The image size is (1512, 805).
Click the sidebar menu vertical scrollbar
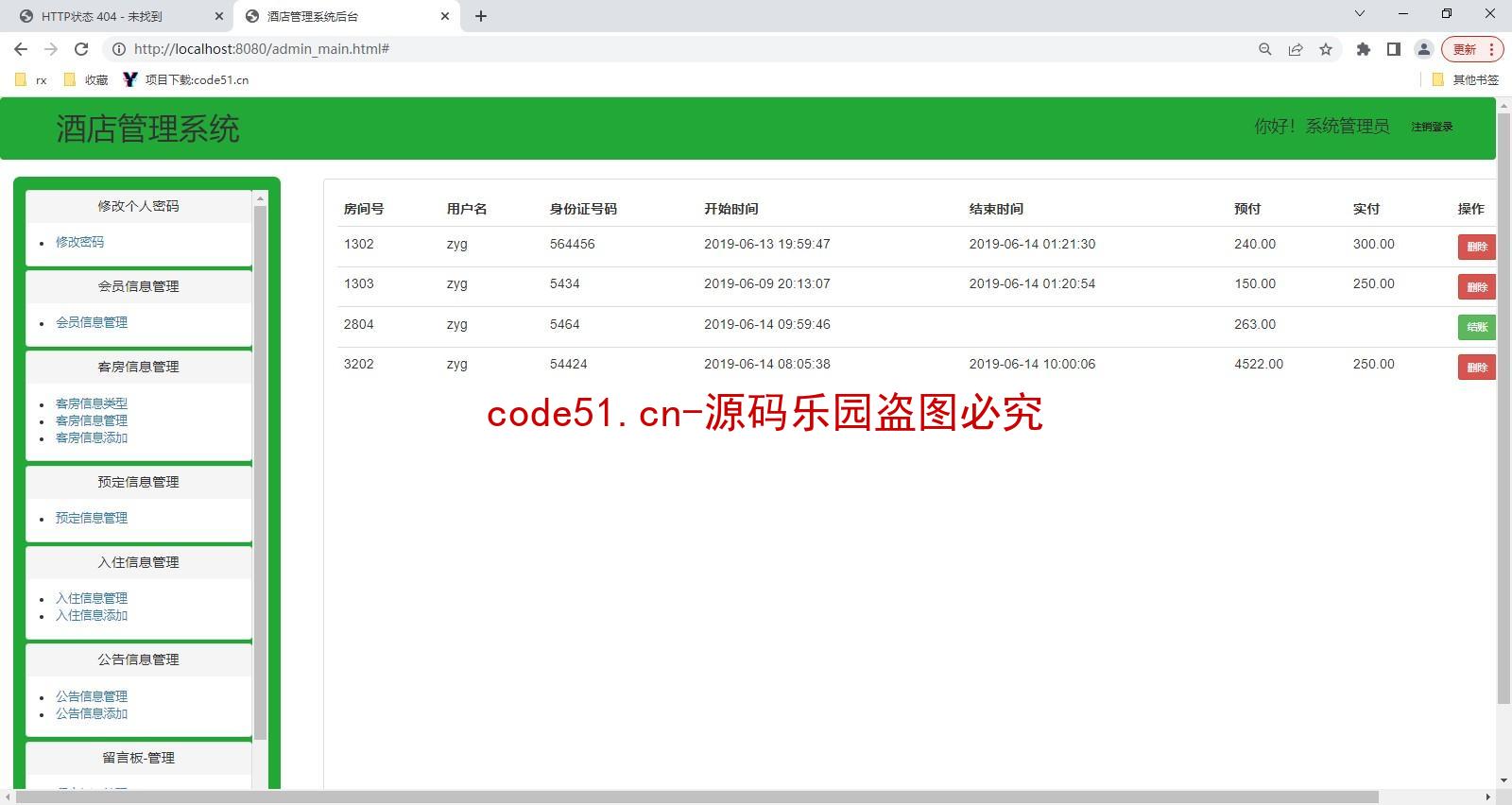261,472
